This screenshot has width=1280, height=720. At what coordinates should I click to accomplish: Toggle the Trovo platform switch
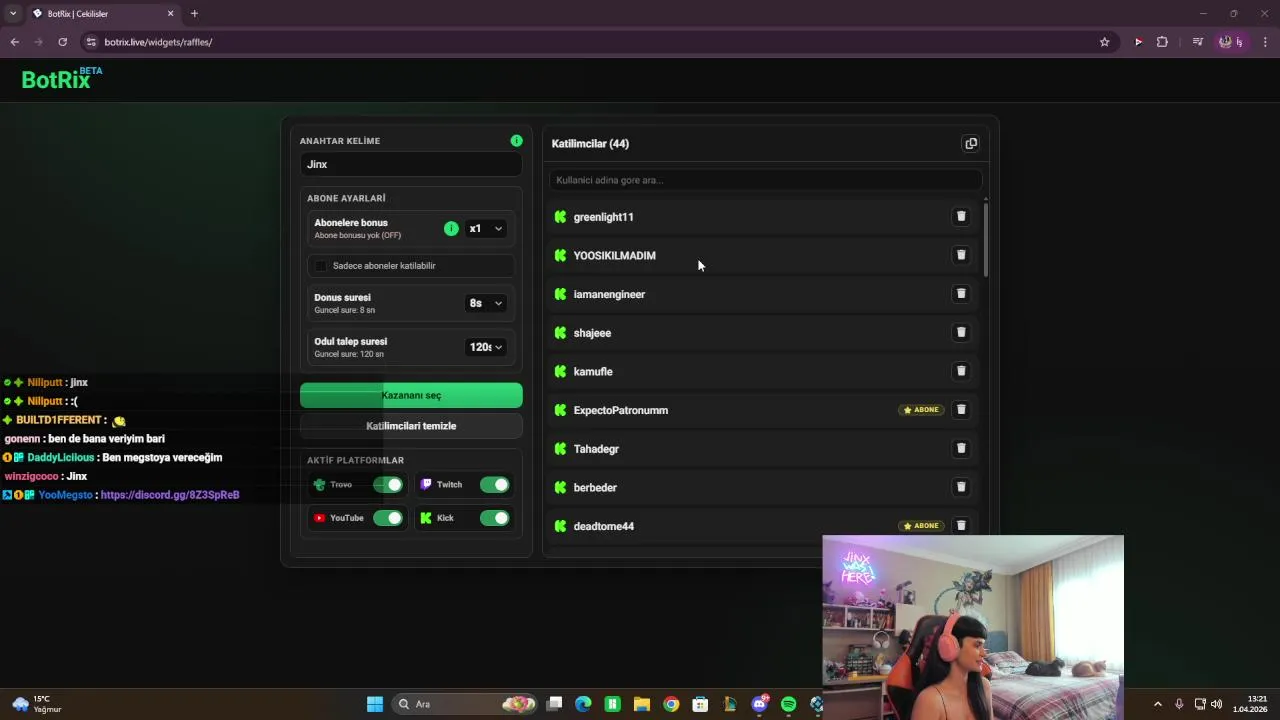tap(388, 485)
